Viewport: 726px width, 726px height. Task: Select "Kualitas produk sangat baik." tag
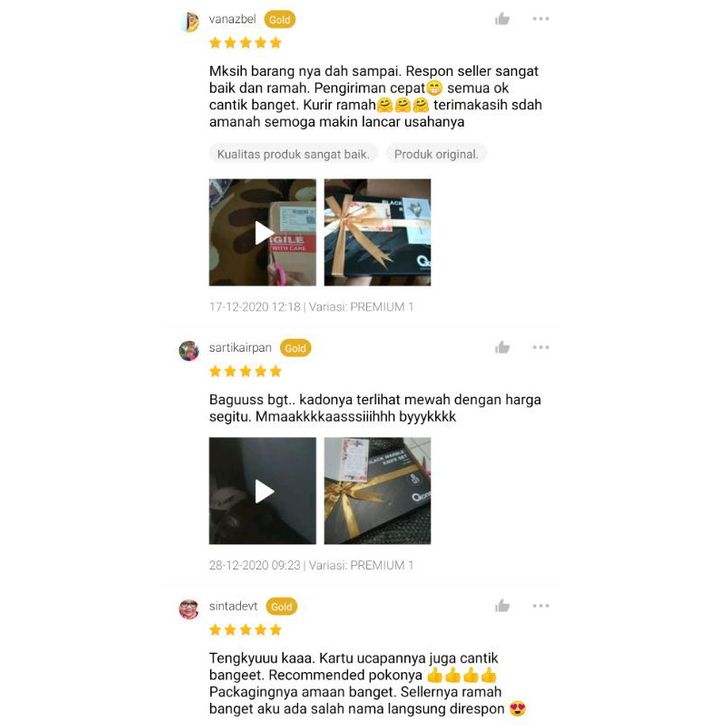[x=294, y=154]
